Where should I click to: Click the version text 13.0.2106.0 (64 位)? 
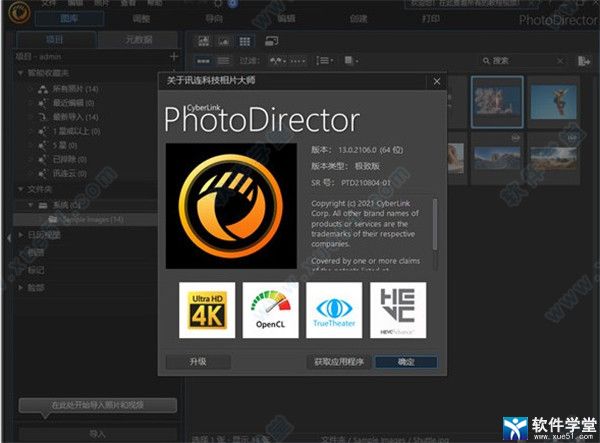click(x=371, y=150)
